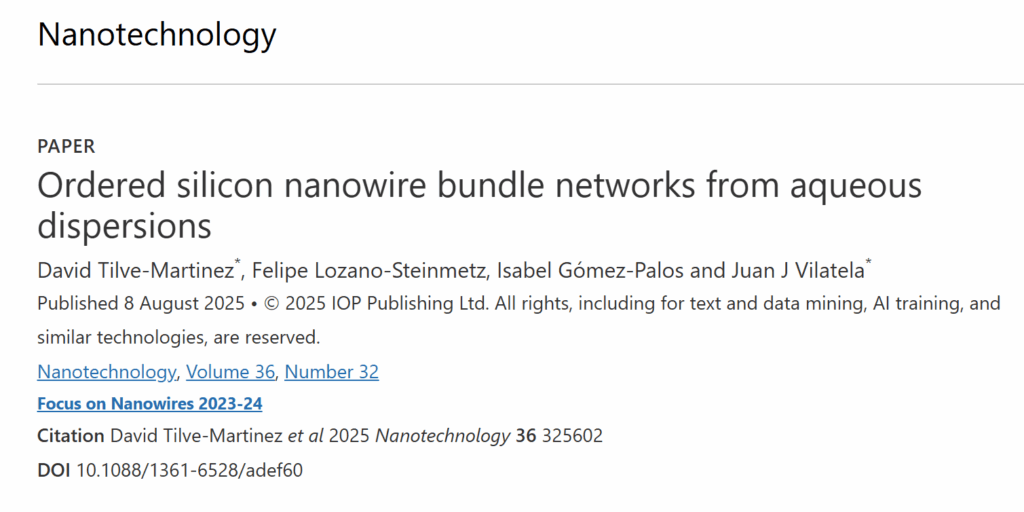Click author name David Tilve-Martinez
The height and width of the screenshot is (512, 1024).
[135, 270]
